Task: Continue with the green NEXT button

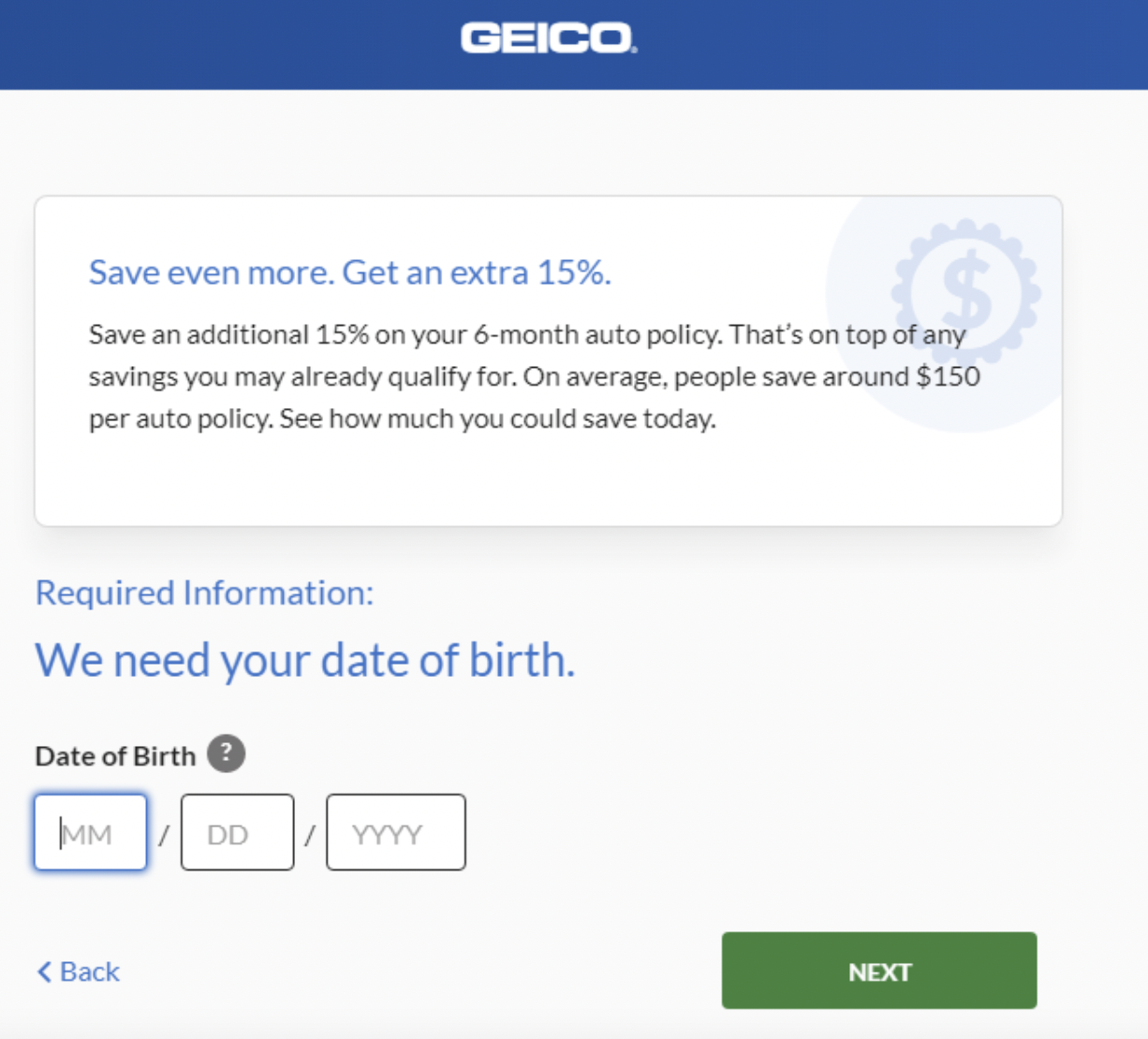Action: click(x=879, y=971)
